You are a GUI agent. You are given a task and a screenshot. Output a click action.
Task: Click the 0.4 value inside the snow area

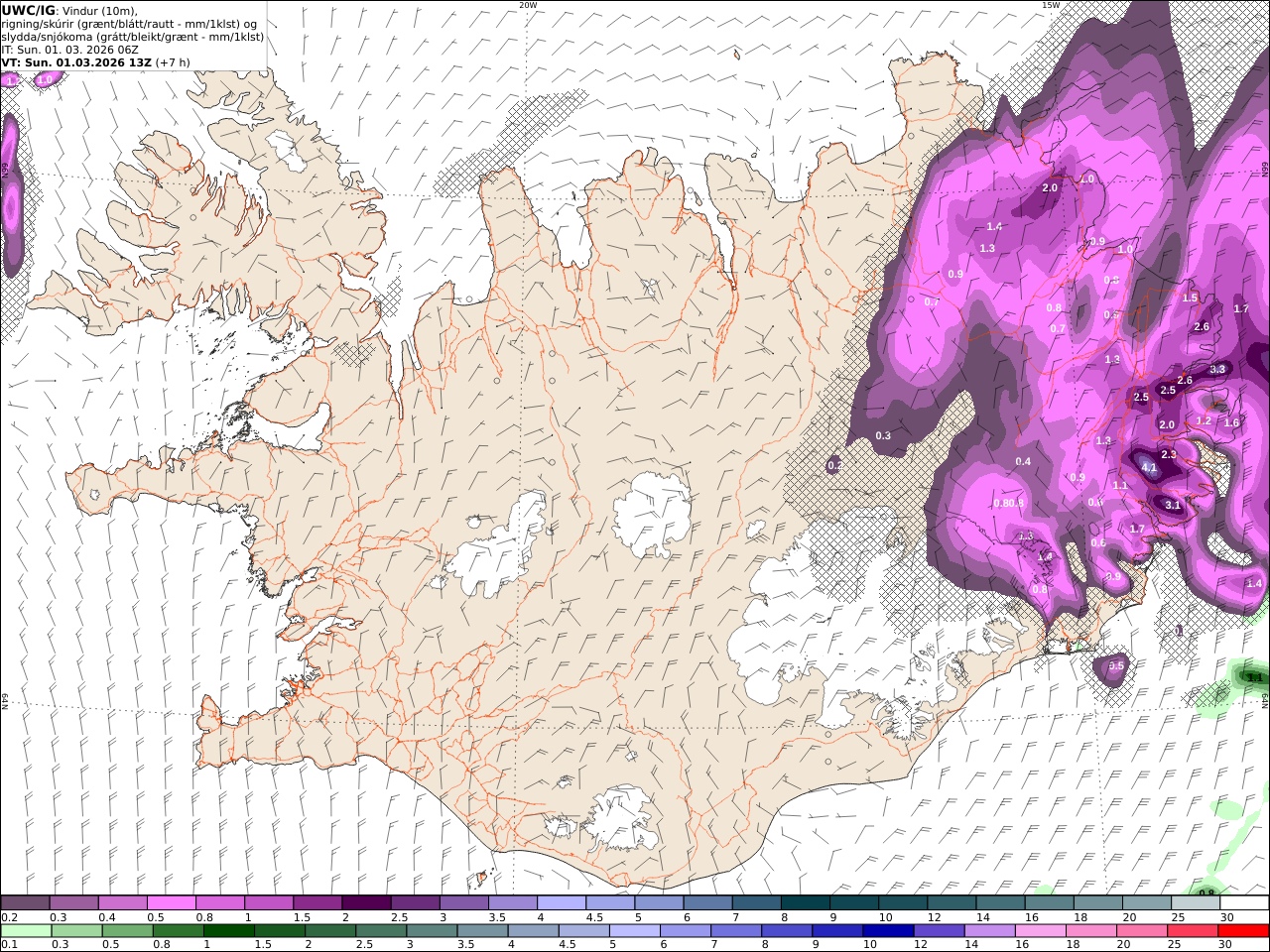(1023, 461)
